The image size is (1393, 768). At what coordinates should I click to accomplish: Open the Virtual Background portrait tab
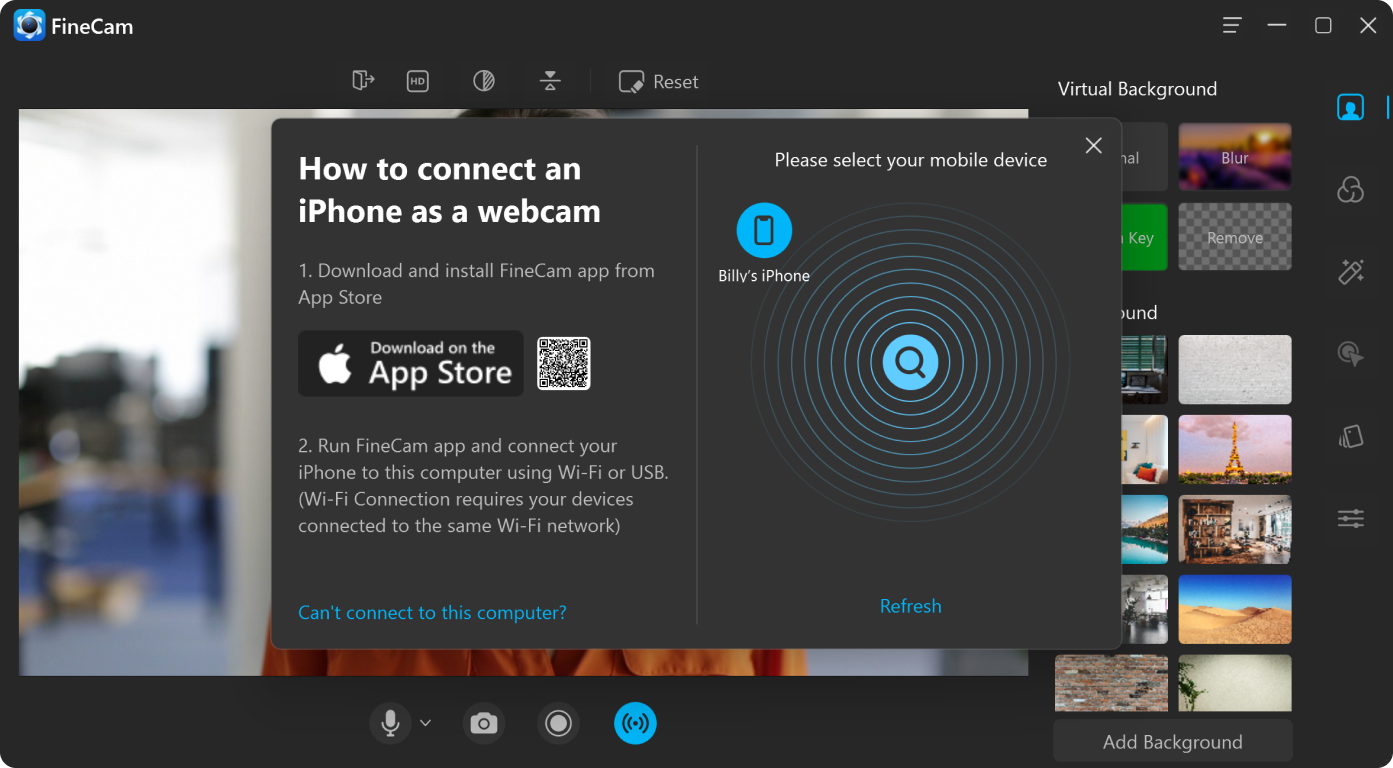point(1350,107)
